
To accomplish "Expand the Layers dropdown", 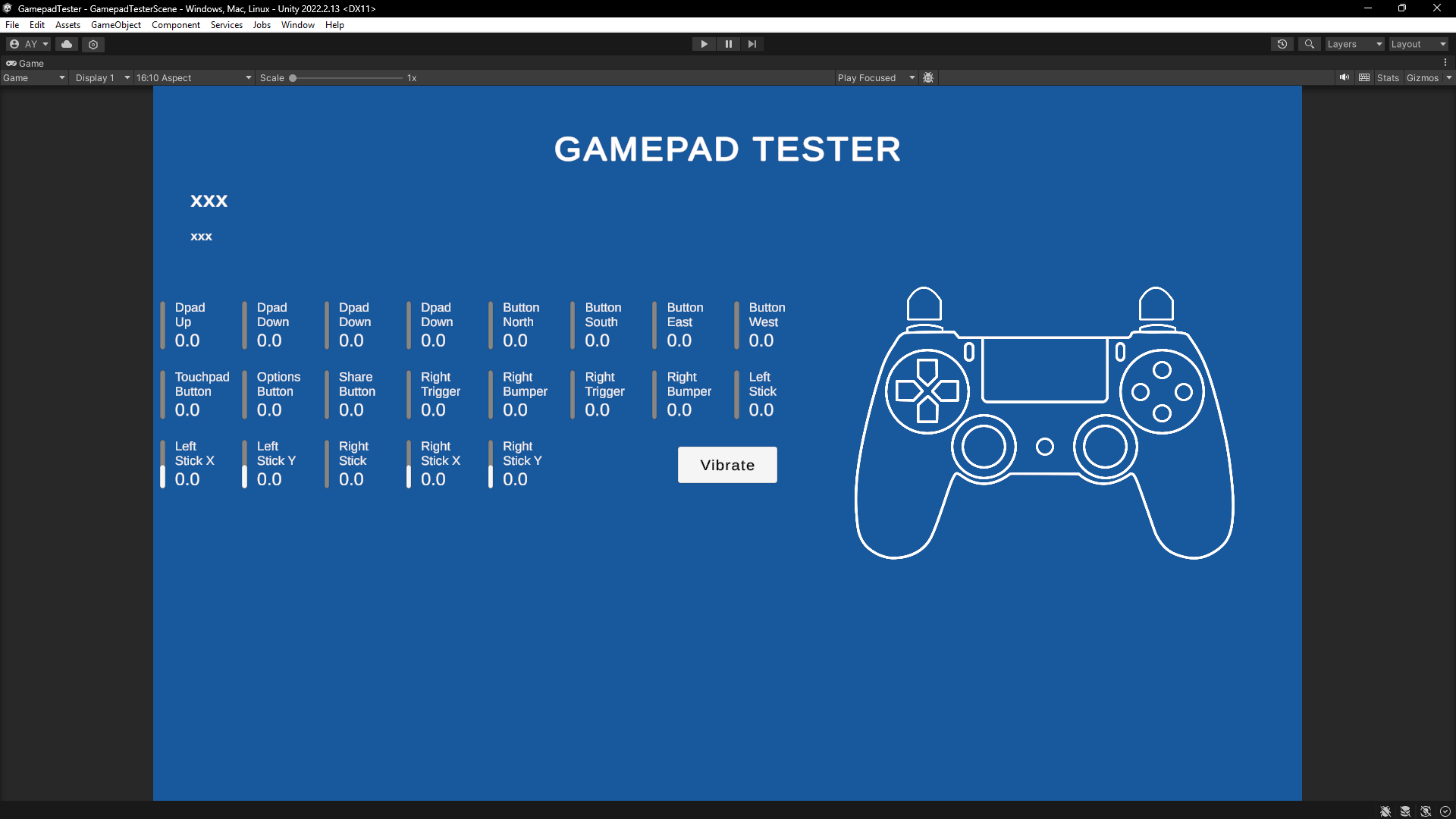I will (x=1354, y=44).
